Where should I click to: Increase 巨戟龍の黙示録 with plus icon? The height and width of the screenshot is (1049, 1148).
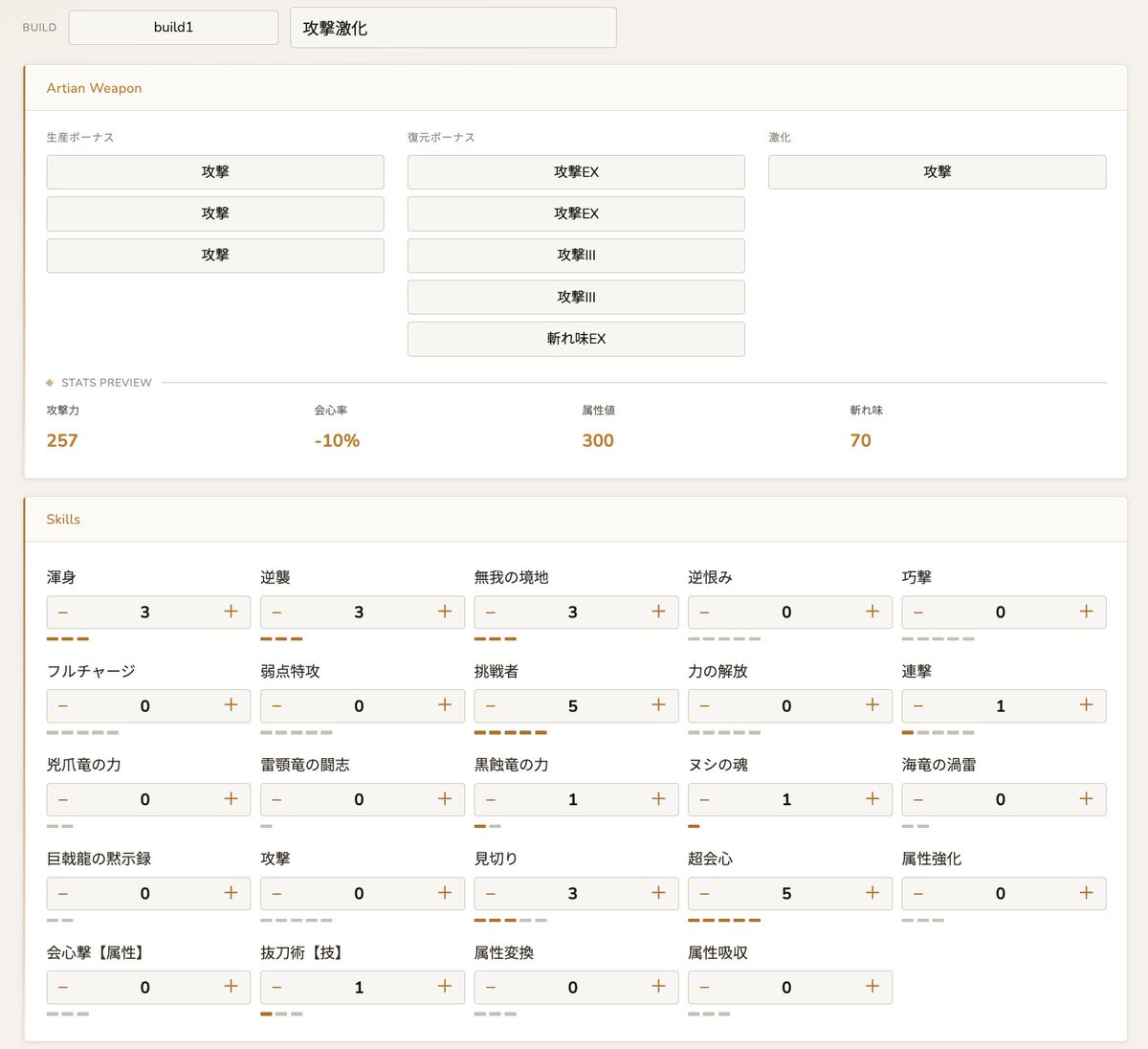pyautogui.click(x=231, y=893)
